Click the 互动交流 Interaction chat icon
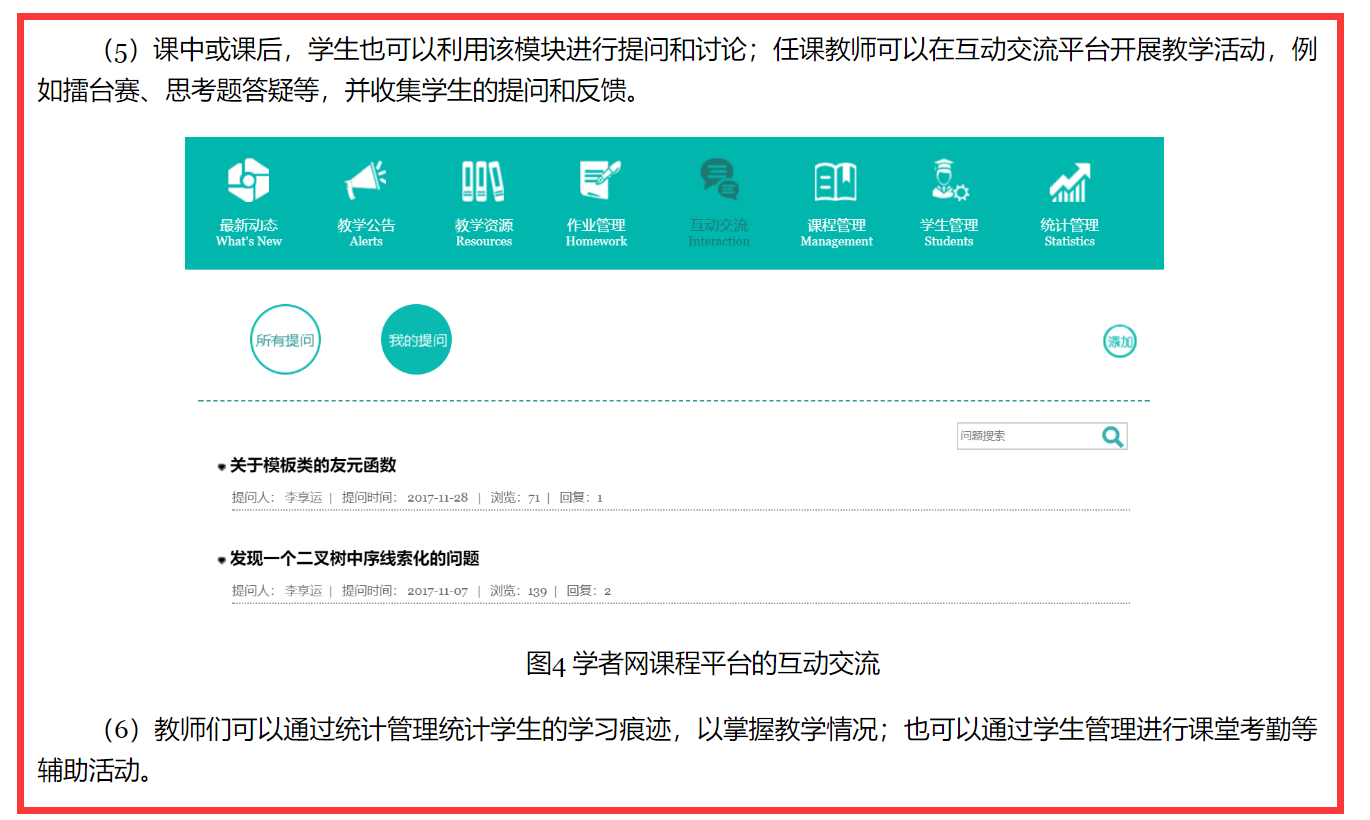1370x820 pixels. 718,180
